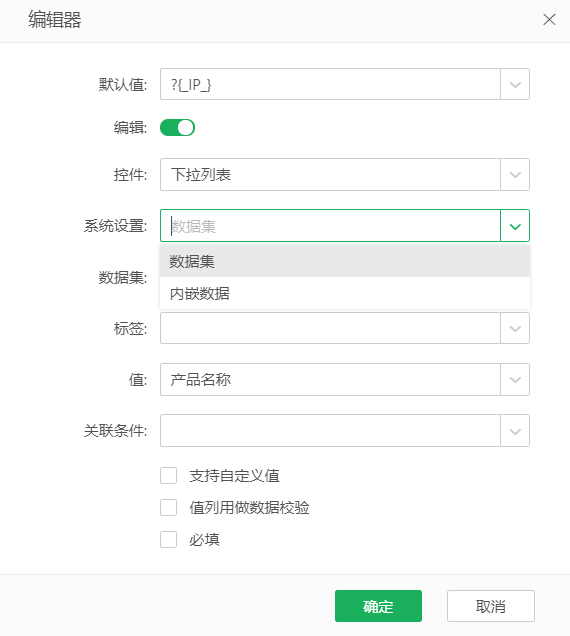Close the 编辑器 dialog with X
This screenshot has height=636, width=570.
pos(549,19)
